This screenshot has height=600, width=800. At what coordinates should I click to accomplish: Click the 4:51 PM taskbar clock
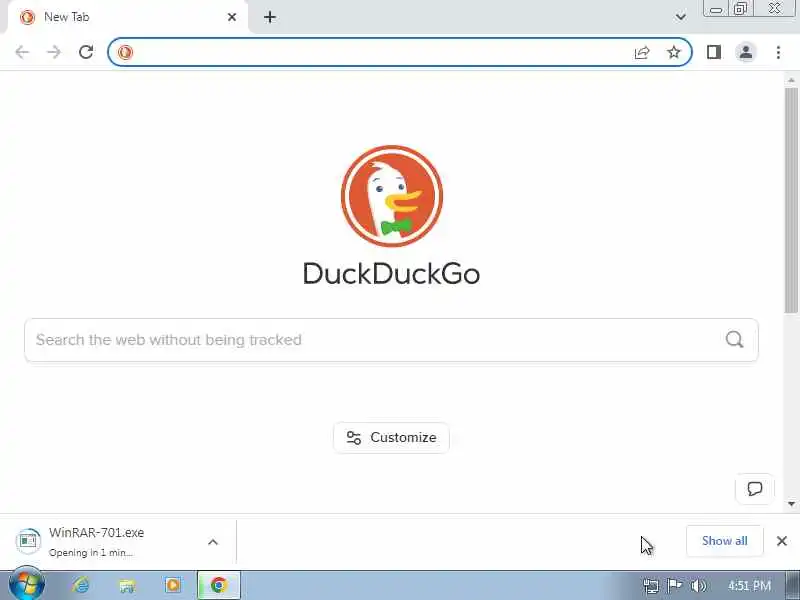coord(749,586)
